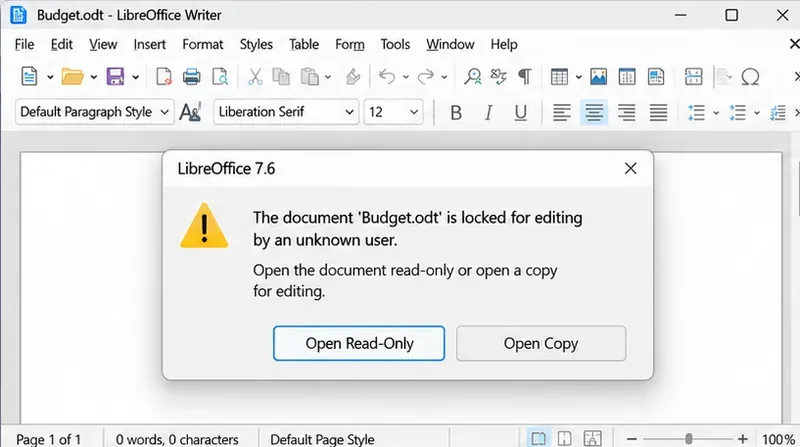Click the outline format icon
Screen dimensions: 800x447
pyautogui.click(x=778, y=113)
